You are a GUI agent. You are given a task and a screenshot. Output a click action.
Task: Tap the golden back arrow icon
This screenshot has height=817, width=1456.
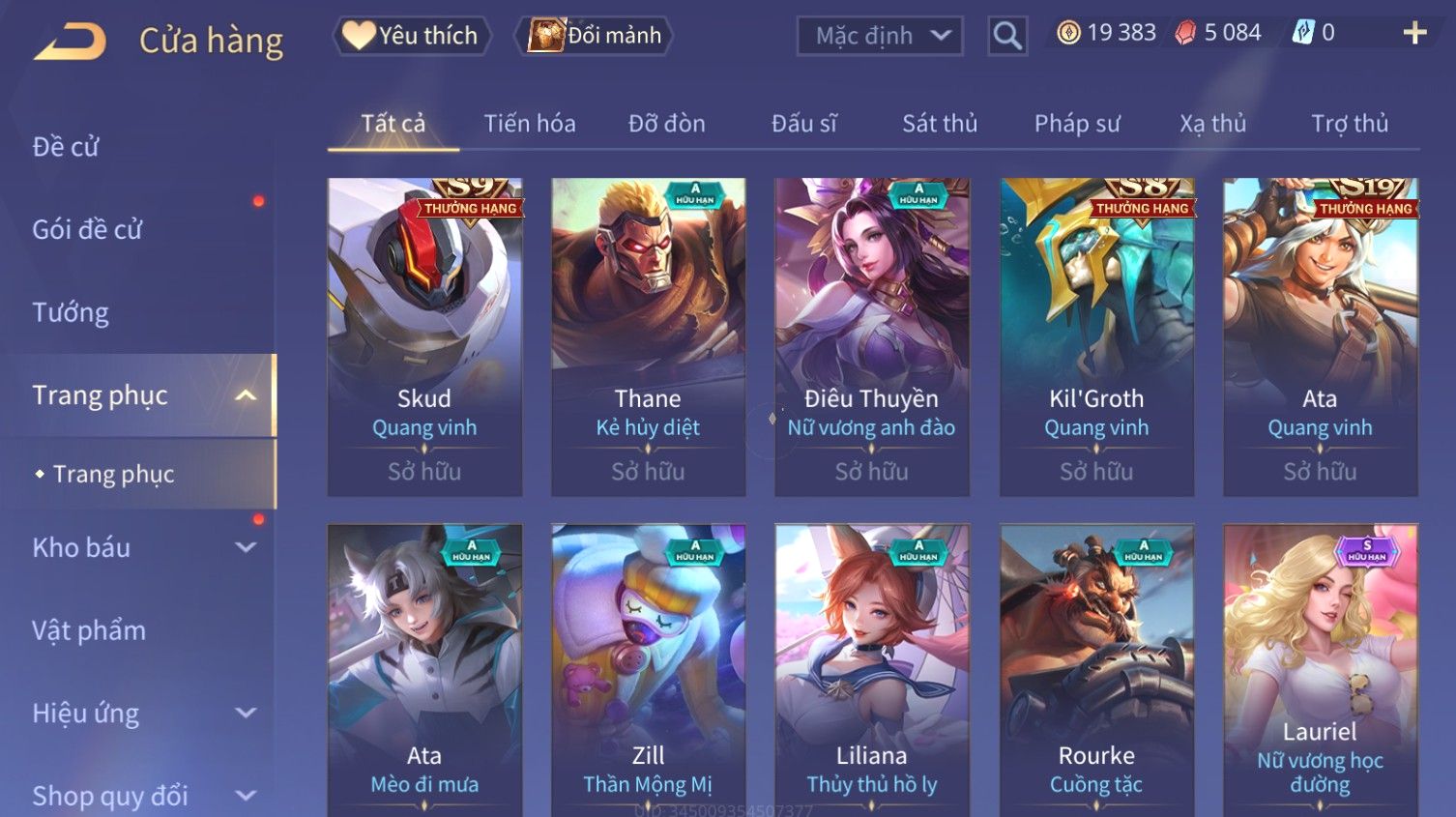pos(70,42)
